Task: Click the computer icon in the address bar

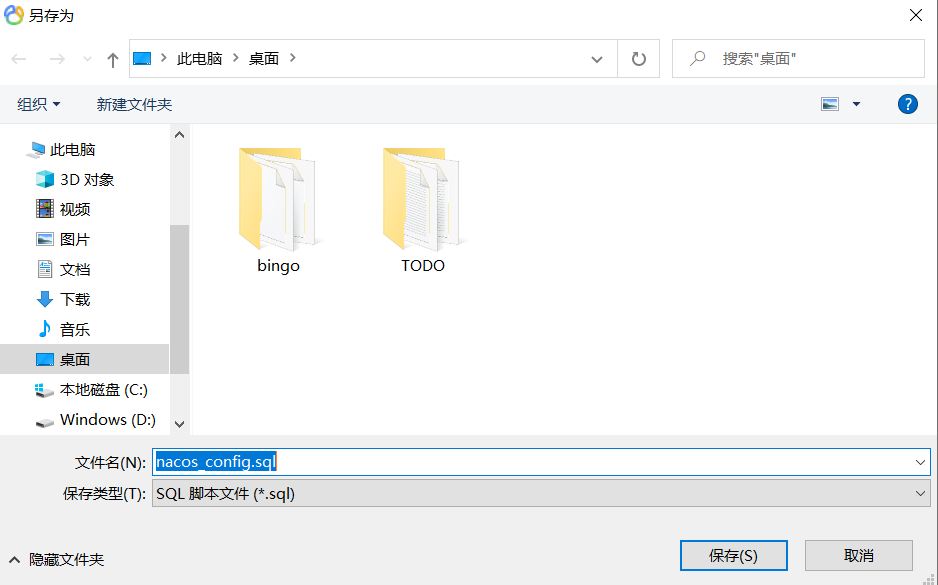Action: pos(142,58)
